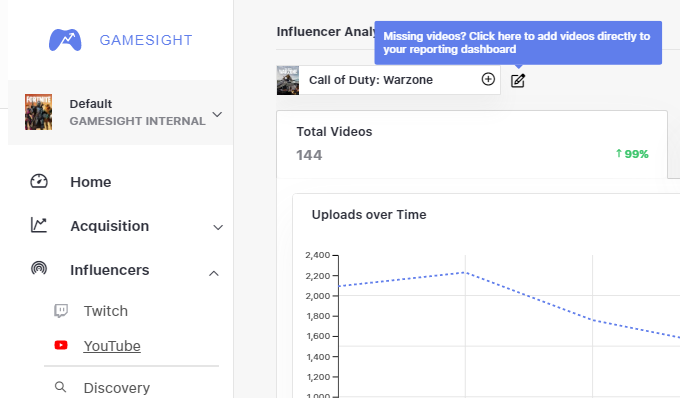
Task: Click the Home dashboard gauge icon
Action: point(39,181)
